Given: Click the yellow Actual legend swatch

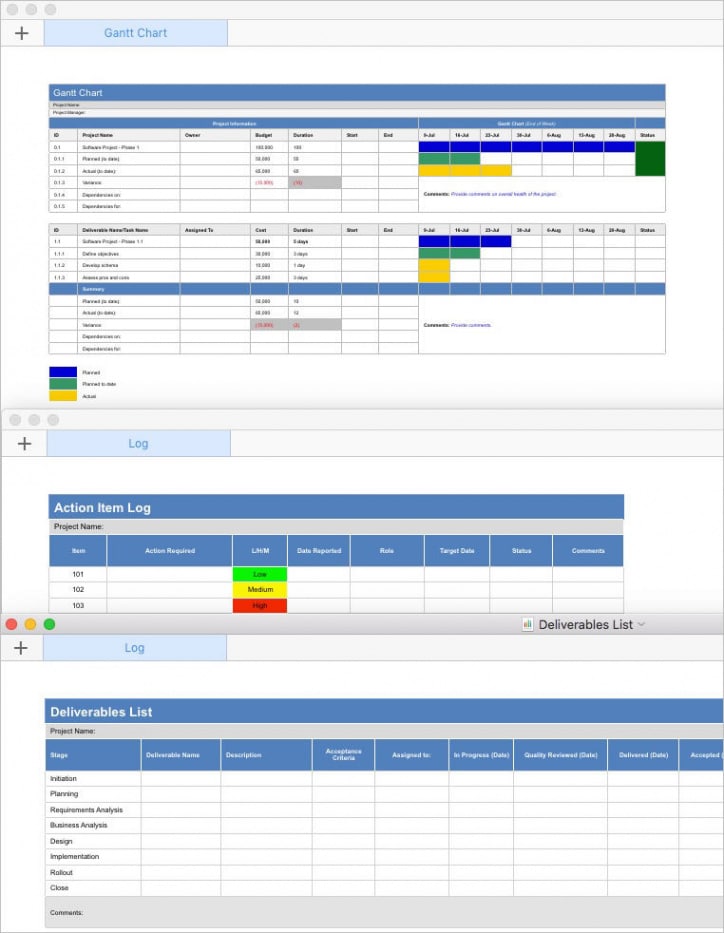Looking at the screenshot, I should [63, 396].
